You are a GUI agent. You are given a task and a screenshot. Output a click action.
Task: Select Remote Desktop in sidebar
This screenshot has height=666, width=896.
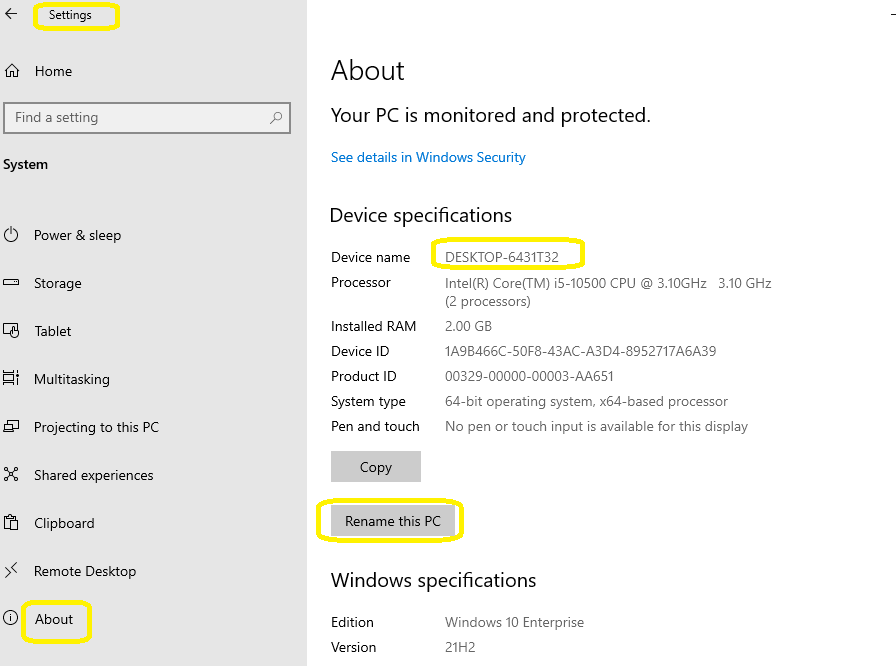(85, 571)
